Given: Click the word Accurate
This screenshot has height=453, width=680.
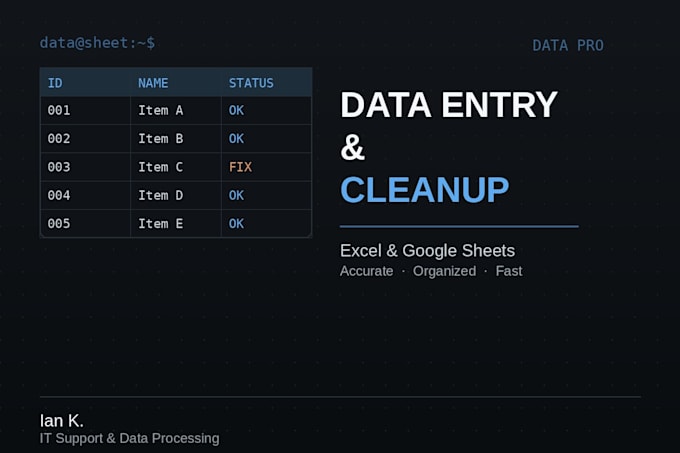Looking at the screenshot, I should click(366, 271).
